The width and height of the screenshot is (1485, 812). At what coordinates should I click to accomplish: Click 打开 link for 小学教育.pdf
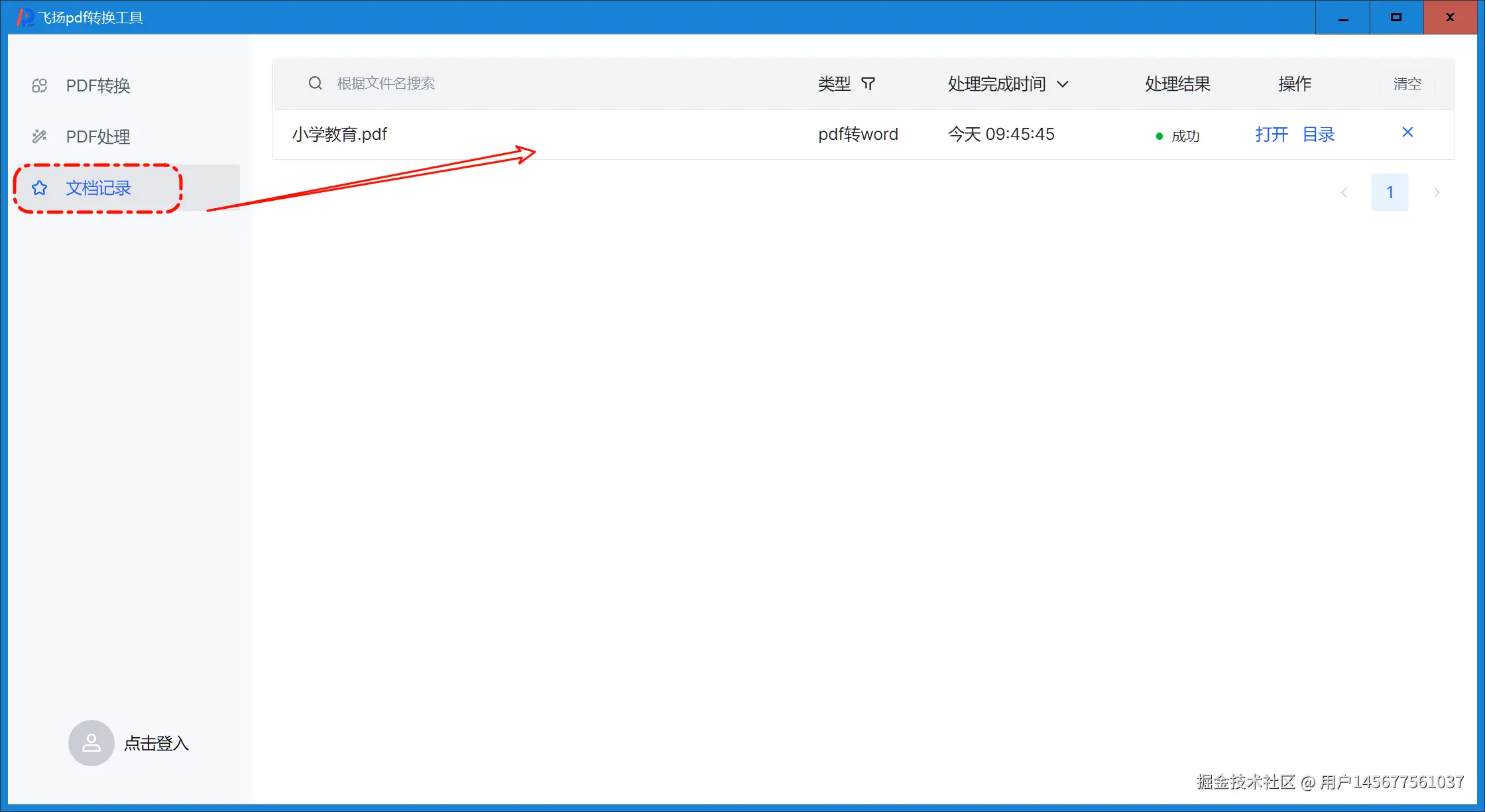(x=1271, y=135)
